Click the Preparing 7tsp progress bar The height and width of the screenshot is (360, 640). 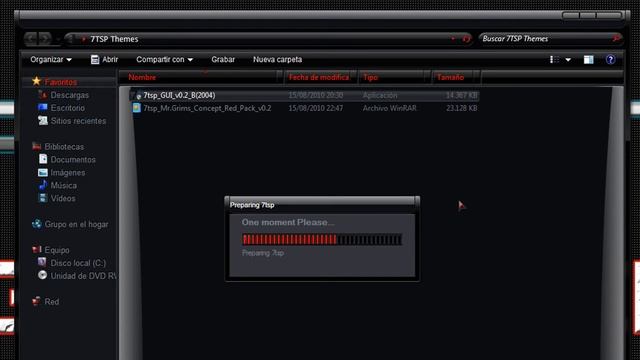click(x=322, y=240)
